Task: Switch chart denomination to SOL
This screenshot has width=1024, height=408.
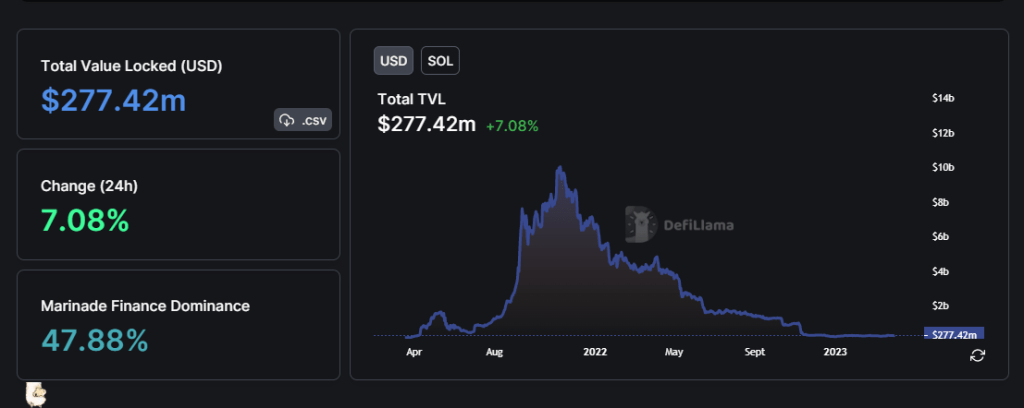Action: point(440,61)
